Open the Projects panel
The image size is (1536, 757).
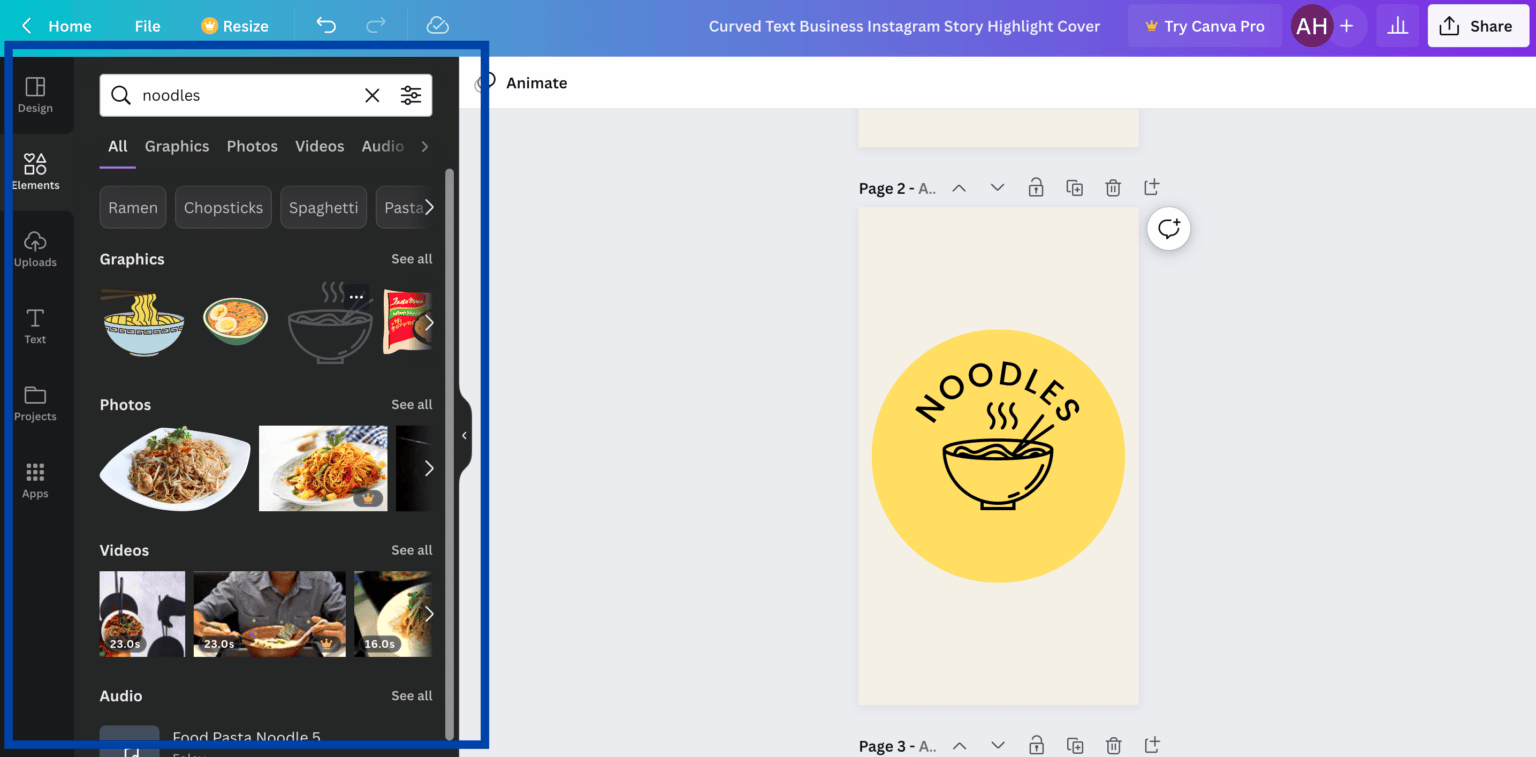pos(35,402)
